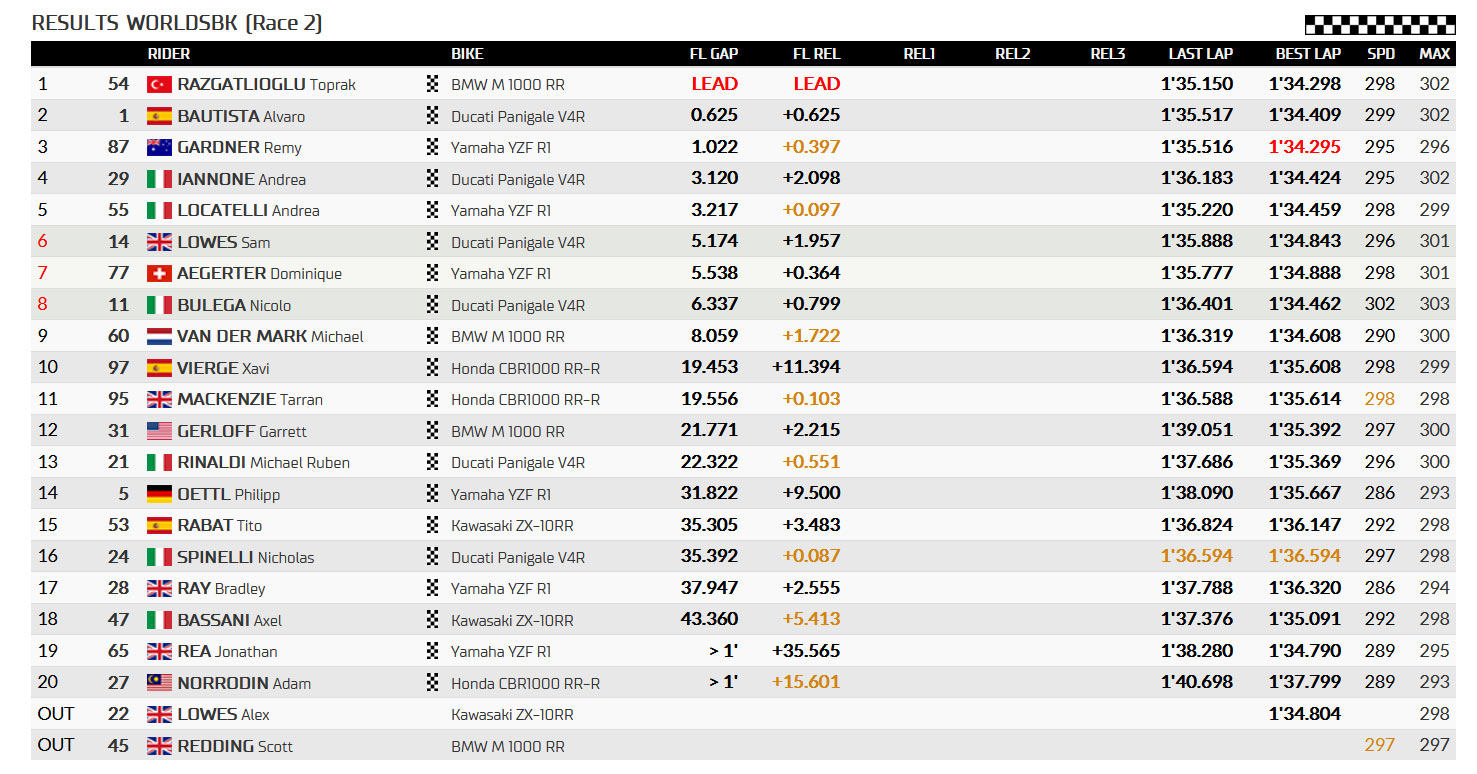
Task: Select rider name BAUTISTA Alvaro
Action: click(x=241, y=116)
